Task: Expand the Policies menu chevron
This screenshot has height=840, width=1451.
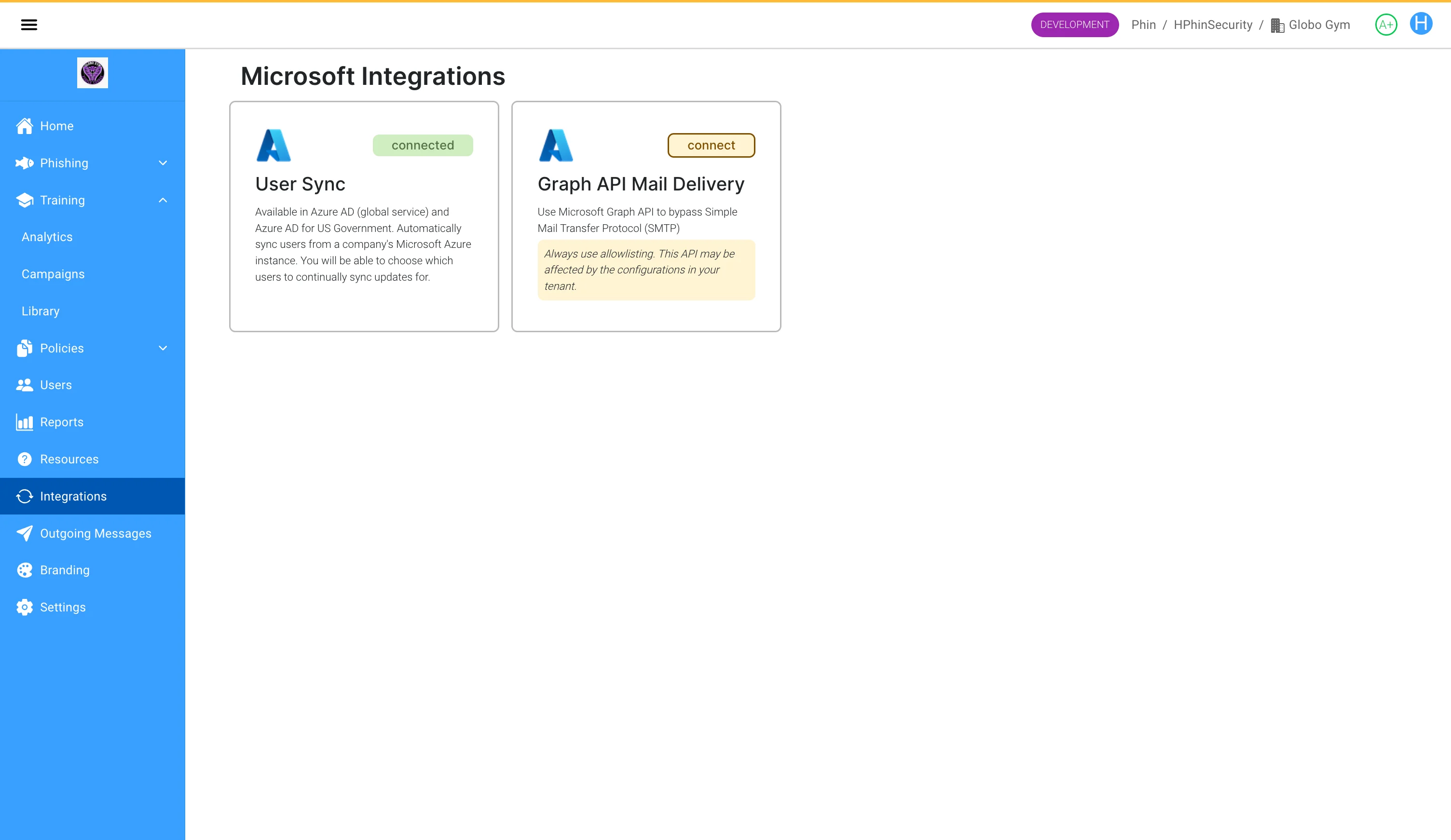Action: tap(163, 348)
